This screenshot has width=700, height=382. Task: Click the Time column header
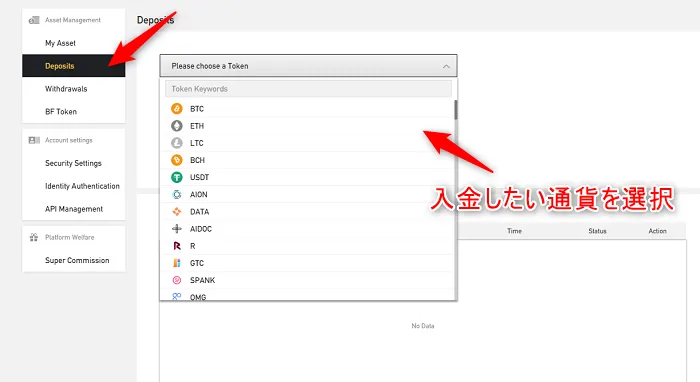tap(514, 231)
